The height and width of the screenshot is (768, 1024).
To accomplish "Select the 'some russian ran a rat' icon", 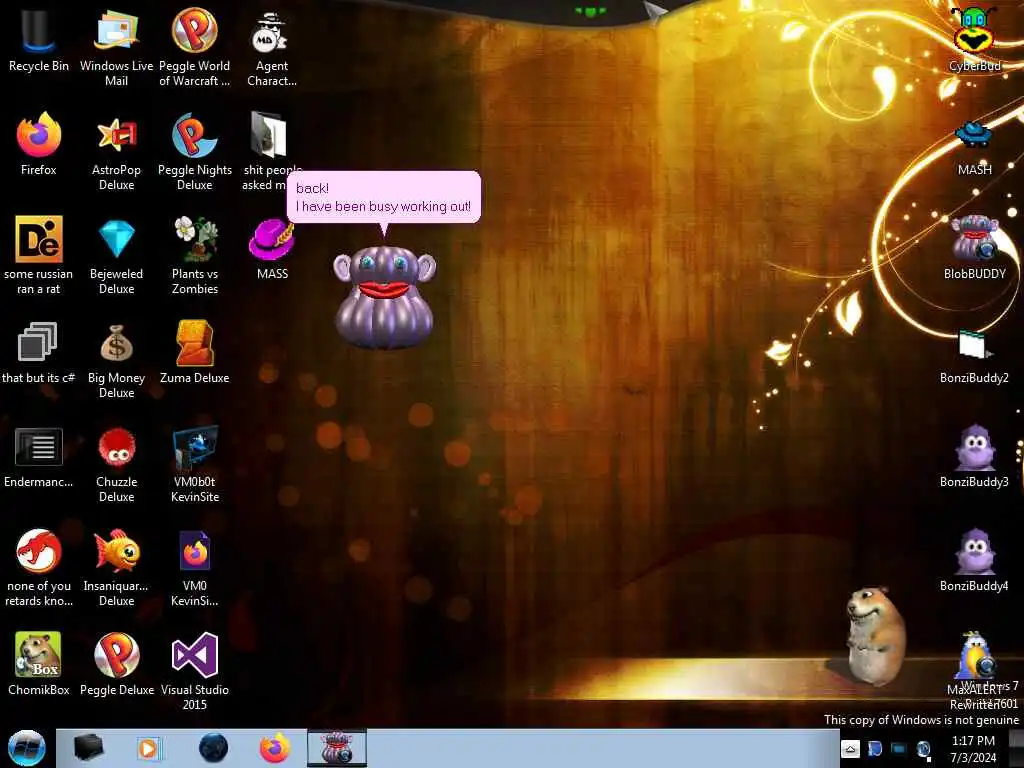I will coord(39,256).
